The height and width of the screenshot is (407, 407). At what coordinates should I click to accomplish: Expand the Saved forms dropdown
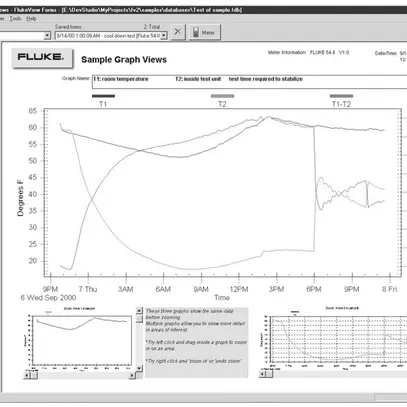click(x=164, y=36)
